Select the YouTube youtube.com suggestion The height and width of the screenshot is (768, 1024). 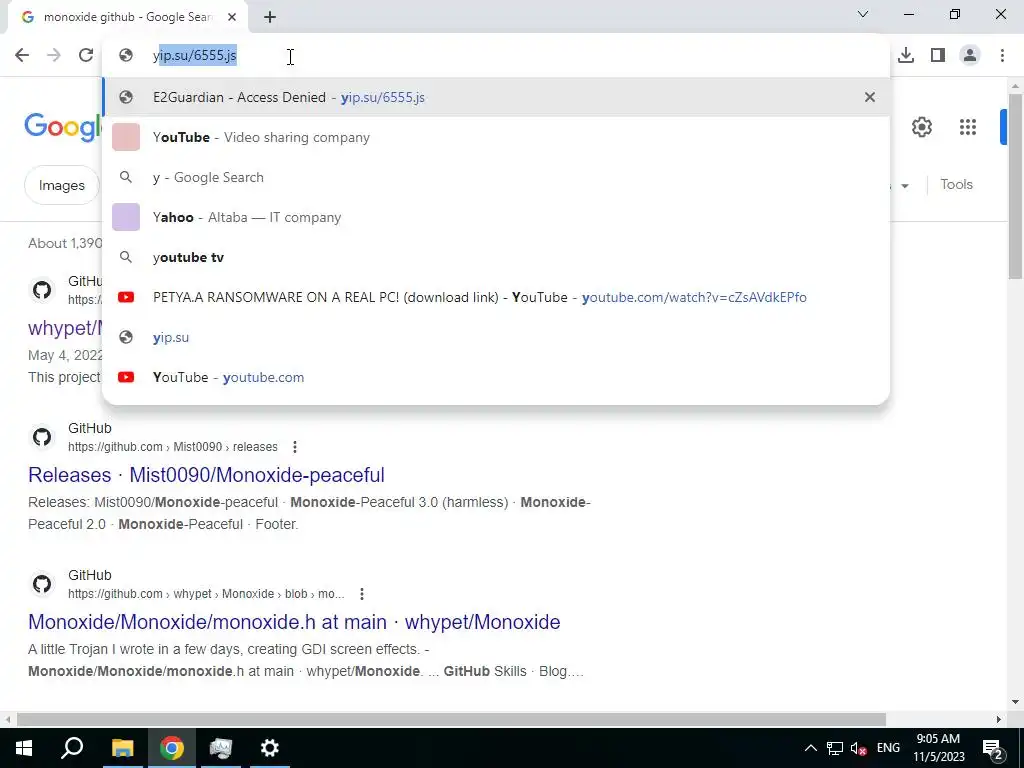[x=496, y=377]
